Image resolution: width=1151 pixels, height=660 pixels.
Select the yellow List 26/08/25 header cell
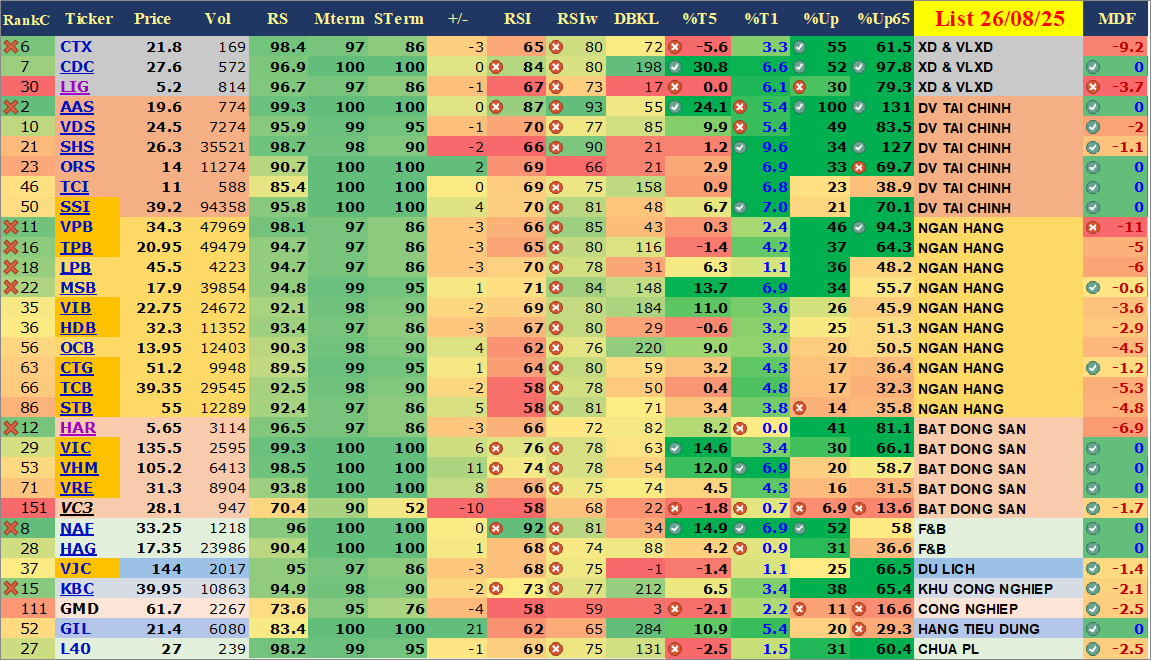click(x=998, y=18)
